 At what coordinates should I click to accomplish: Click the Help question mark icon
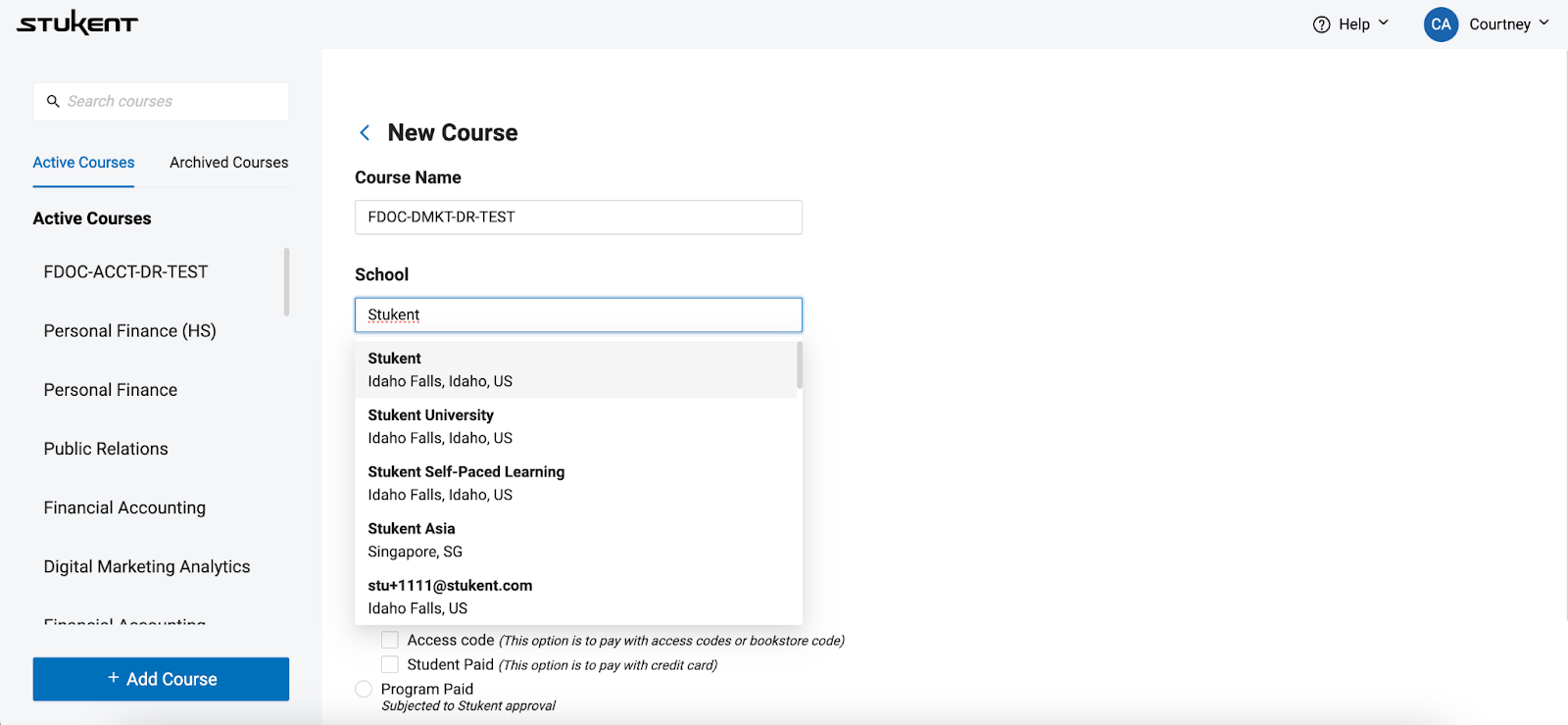click(1322, 24)
